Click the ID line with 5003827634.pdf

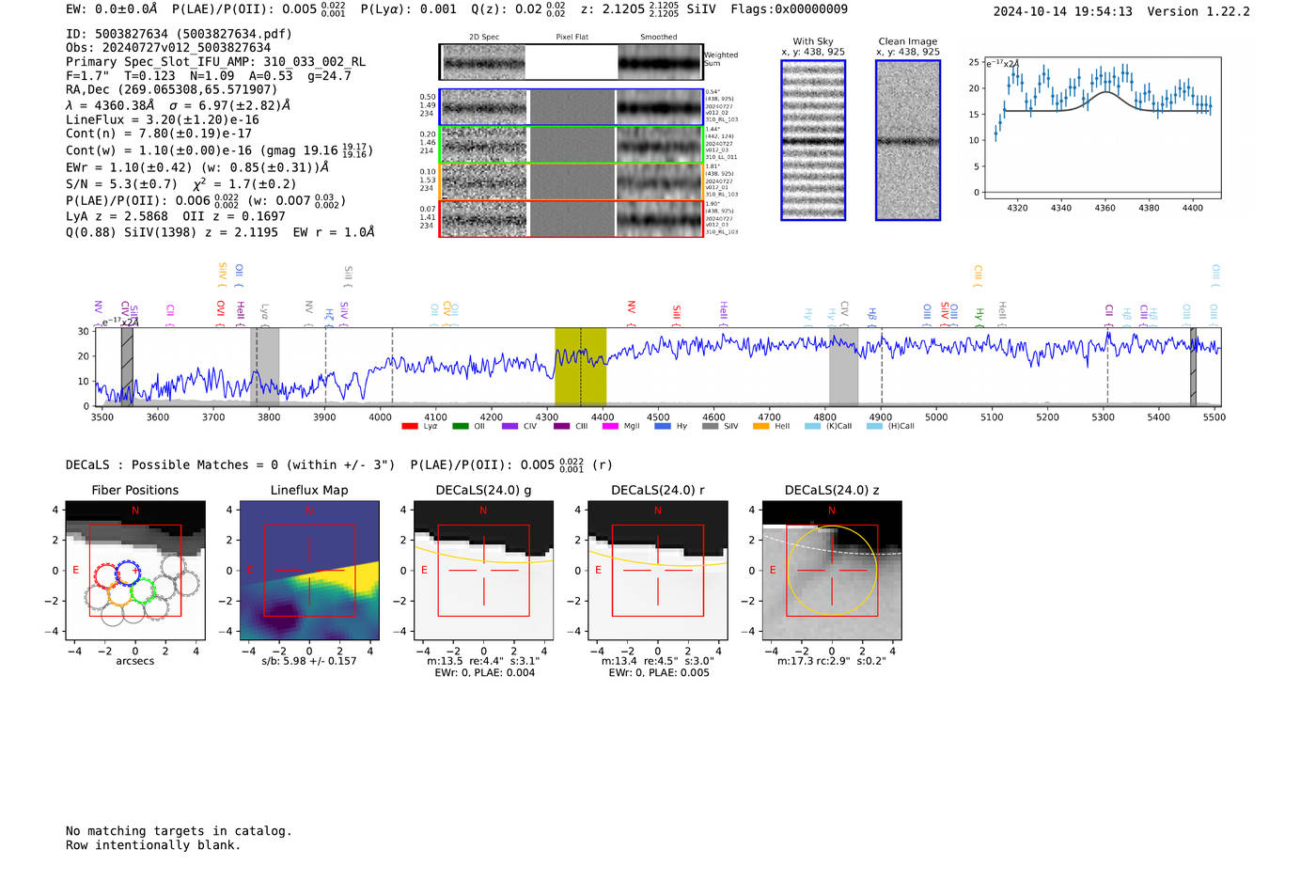coord(179,34)
